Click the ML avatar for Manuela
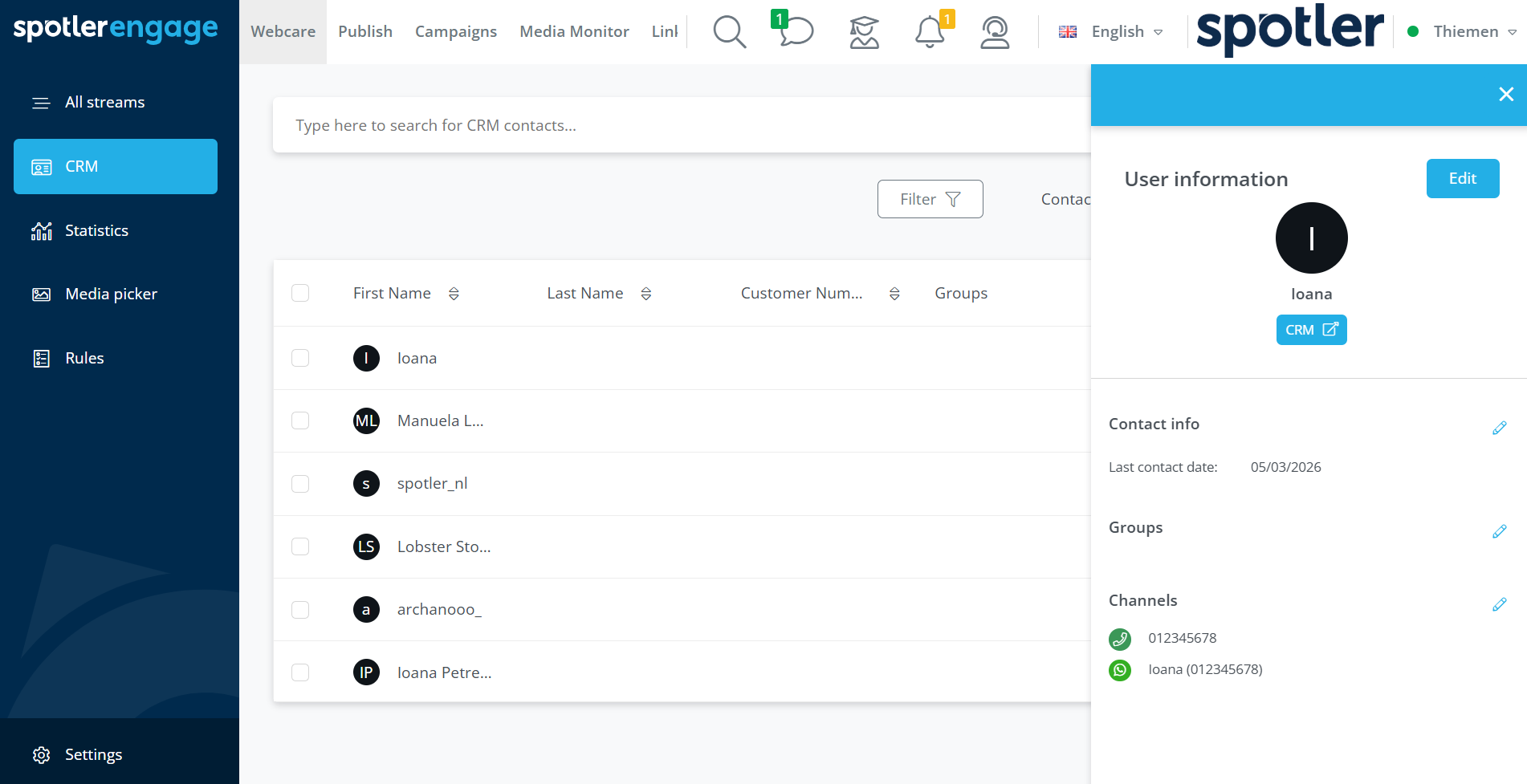1527x784 pixels. tap(366, 420)
